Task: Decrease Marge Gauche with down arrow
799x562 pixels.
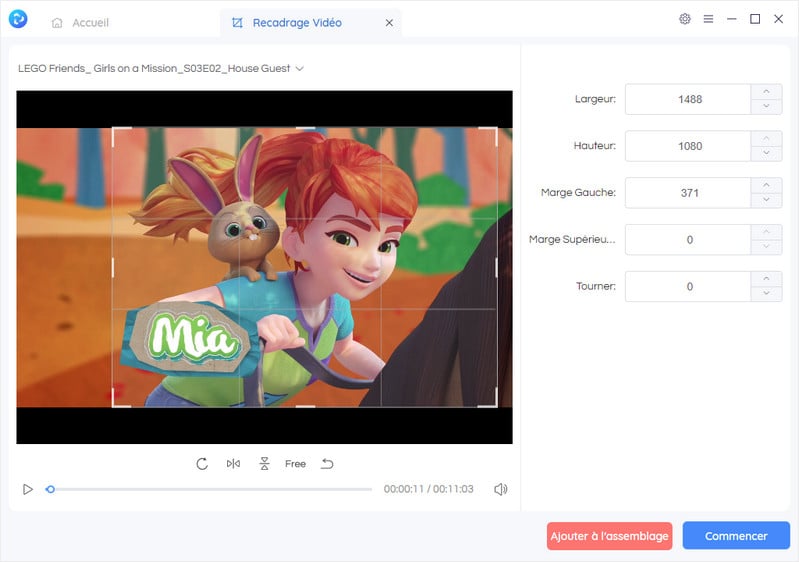Action: (x=766, y=200)
